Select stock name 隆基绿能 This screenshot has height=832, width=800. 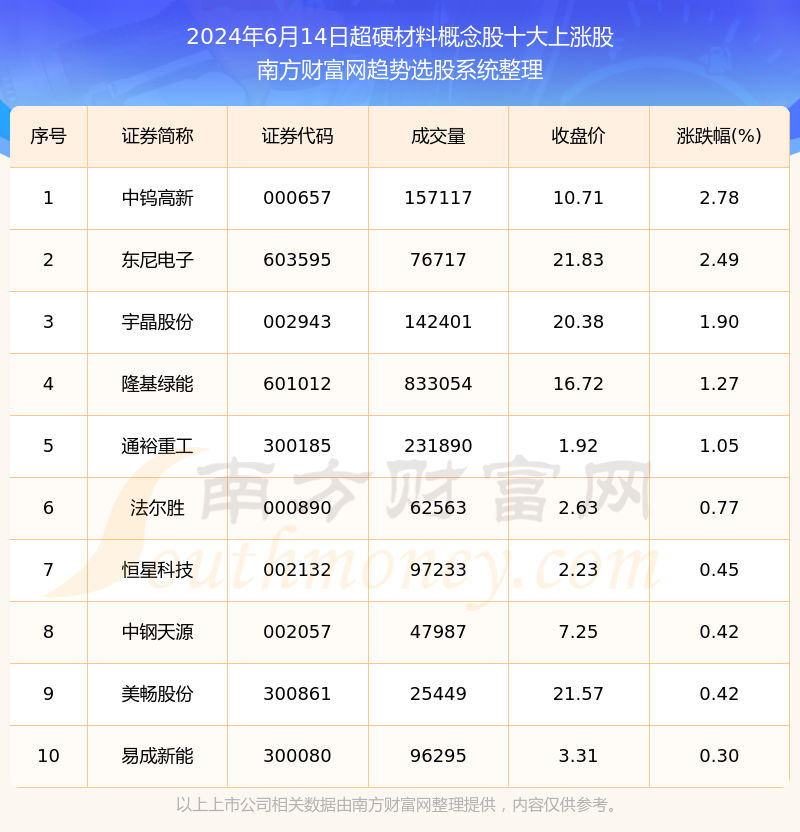coord(157,384)
